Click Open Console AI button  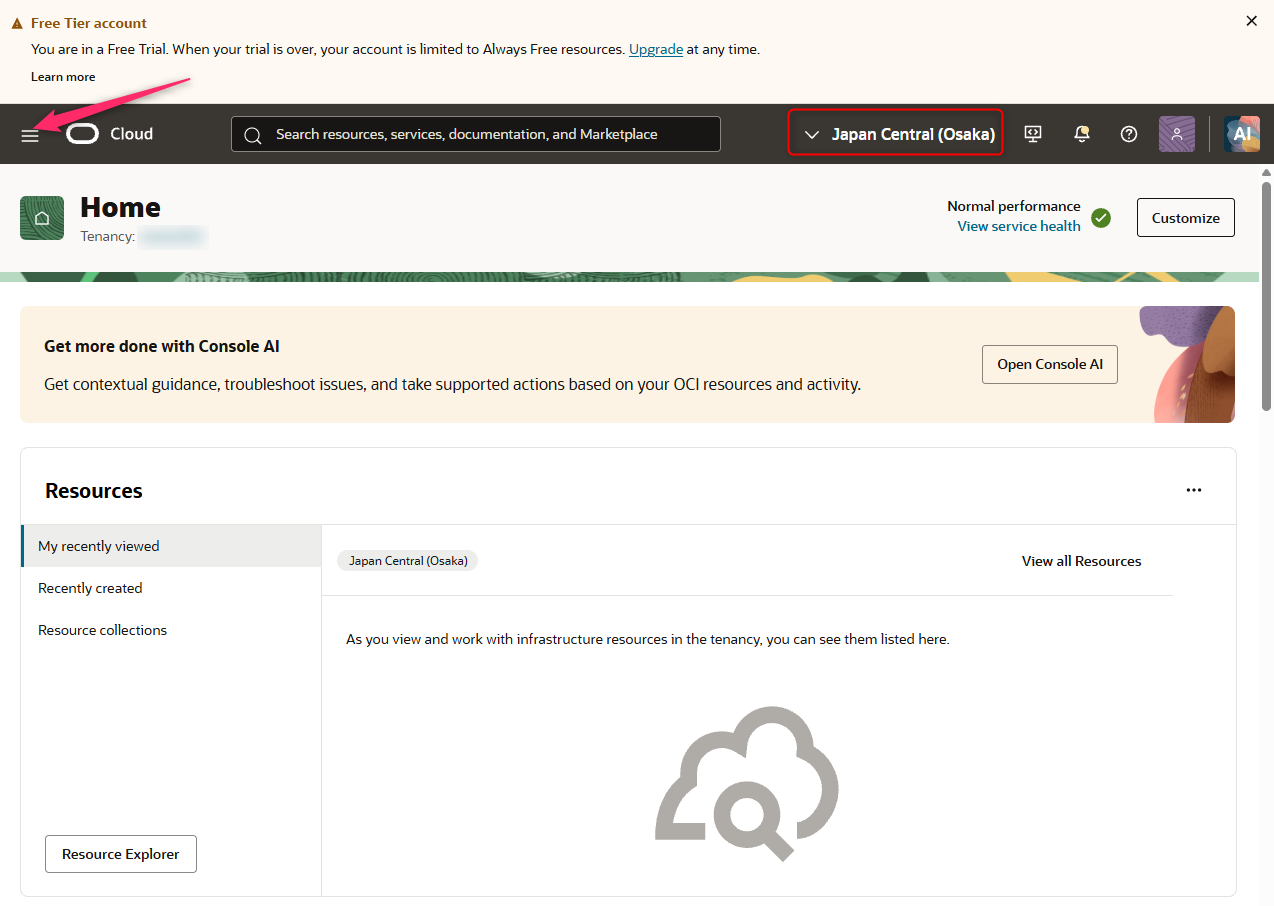[x=1050, y=364]
